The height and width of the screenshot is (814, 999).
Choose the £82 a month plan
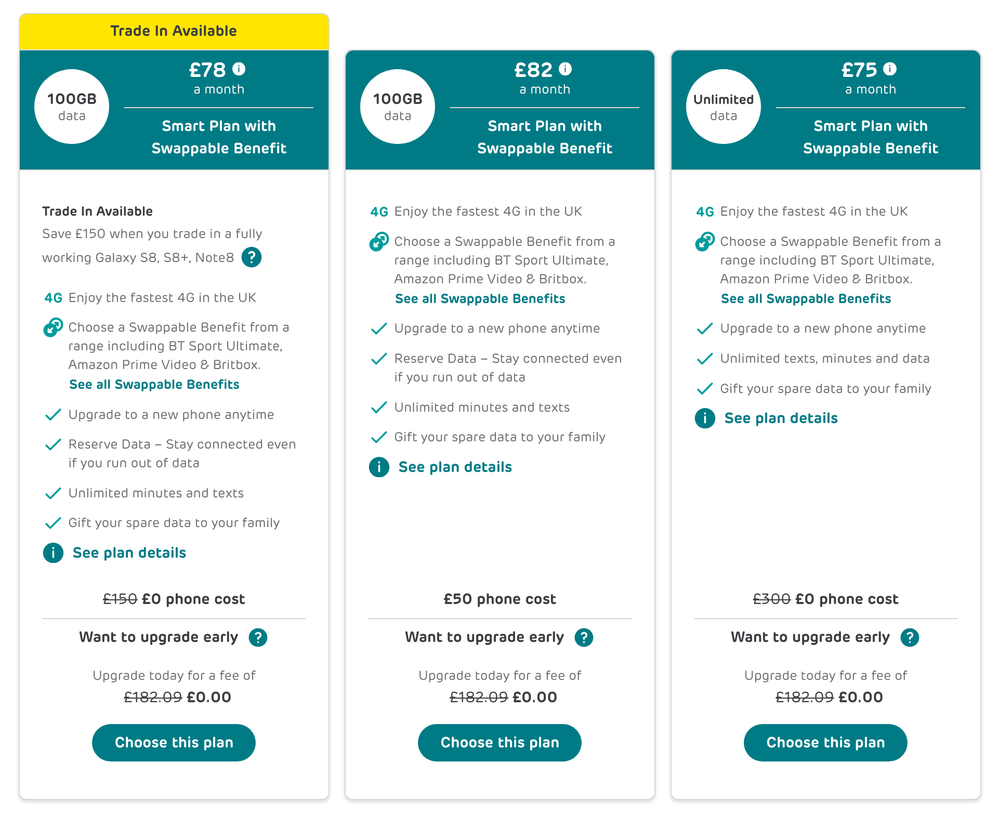click(x=500, y=743)
